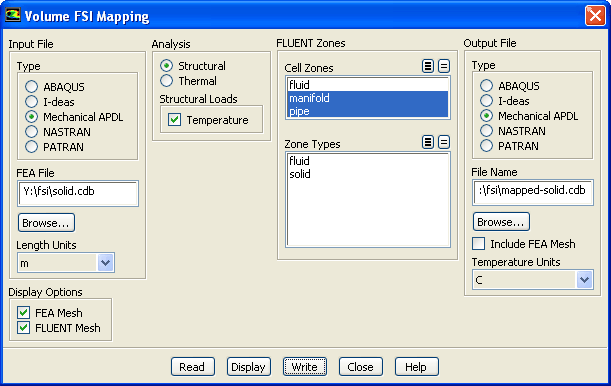Open Temperature Units dropdown
Viewport: 611px width, 386px height.
tap(585, 280)
